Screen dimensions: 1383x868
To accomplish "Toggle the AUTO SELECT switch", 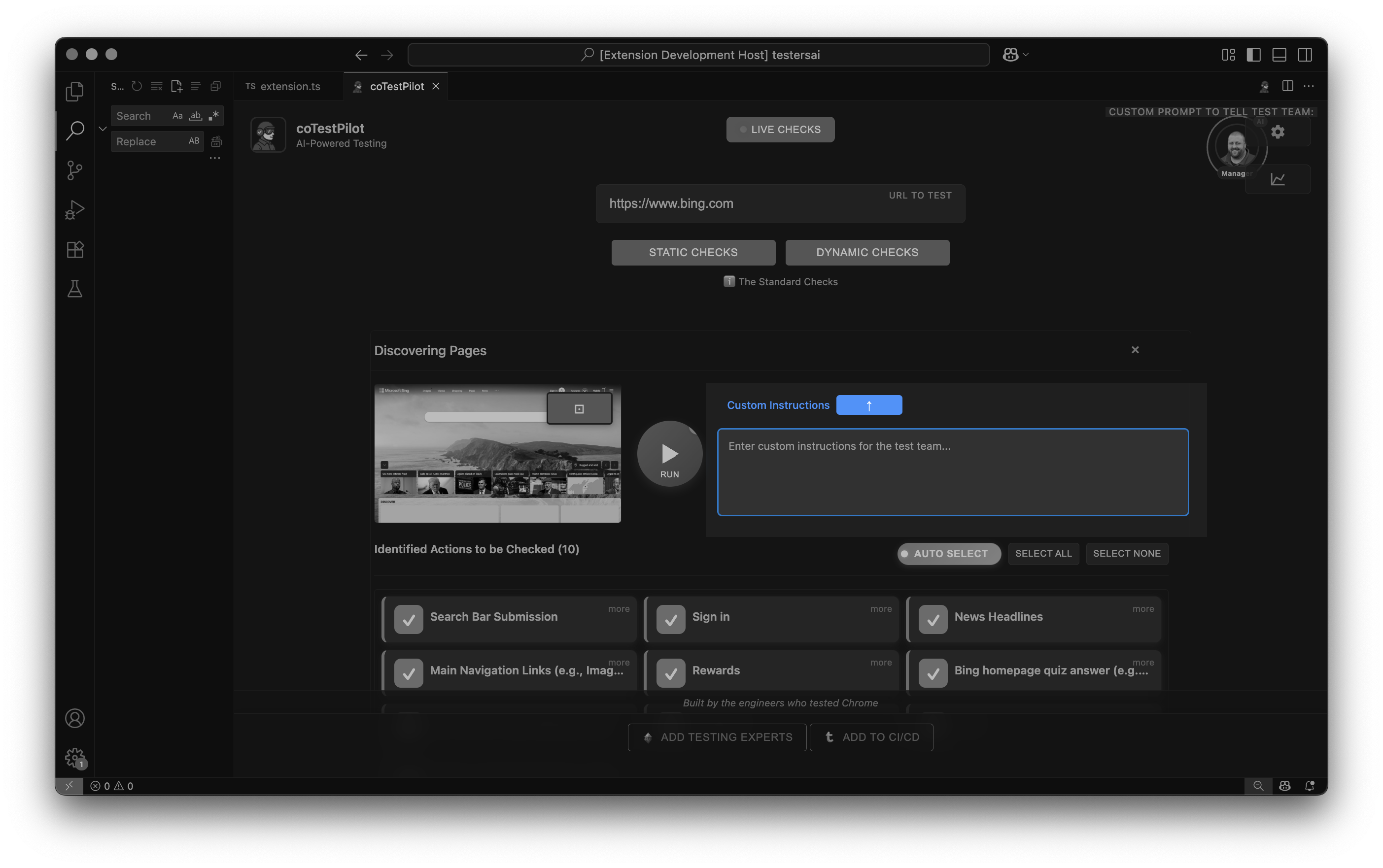I will [949, 554].
